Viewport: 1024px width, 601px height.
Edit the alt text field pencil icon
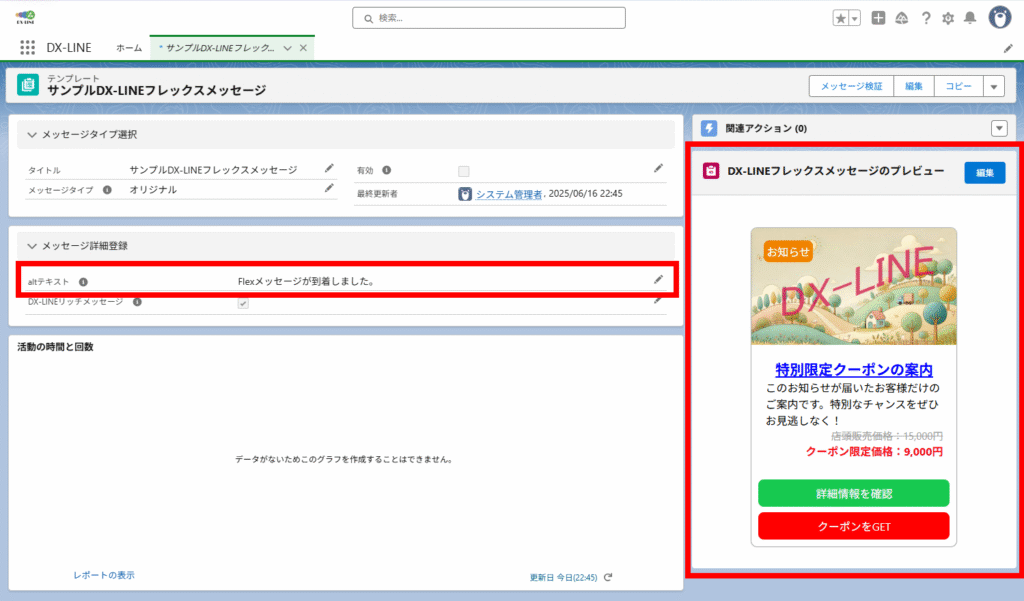click(x=658, y=280)
